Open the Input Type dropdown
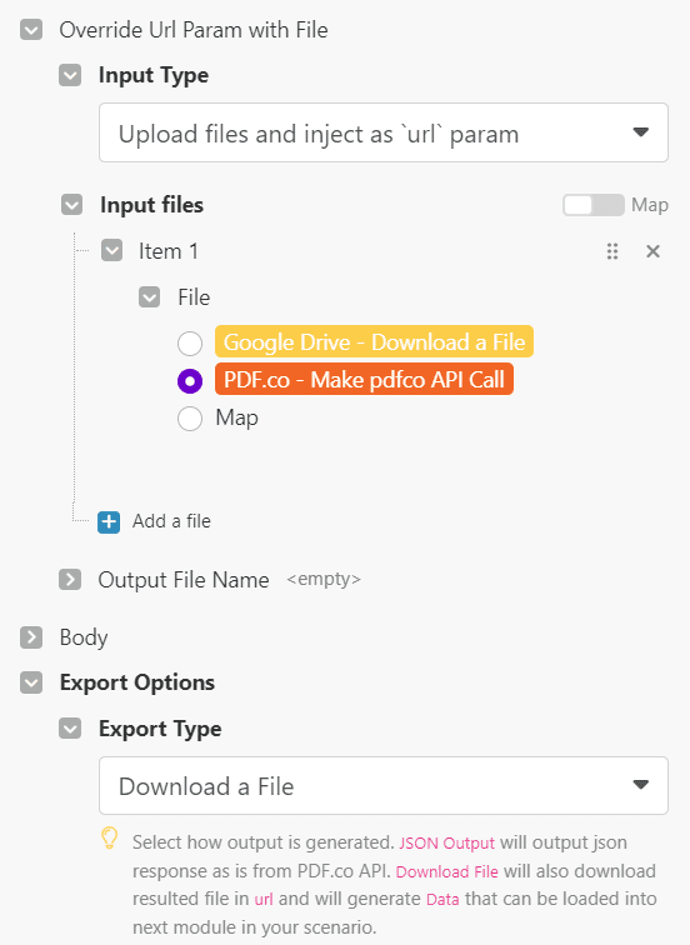 [x=383, y=132]
